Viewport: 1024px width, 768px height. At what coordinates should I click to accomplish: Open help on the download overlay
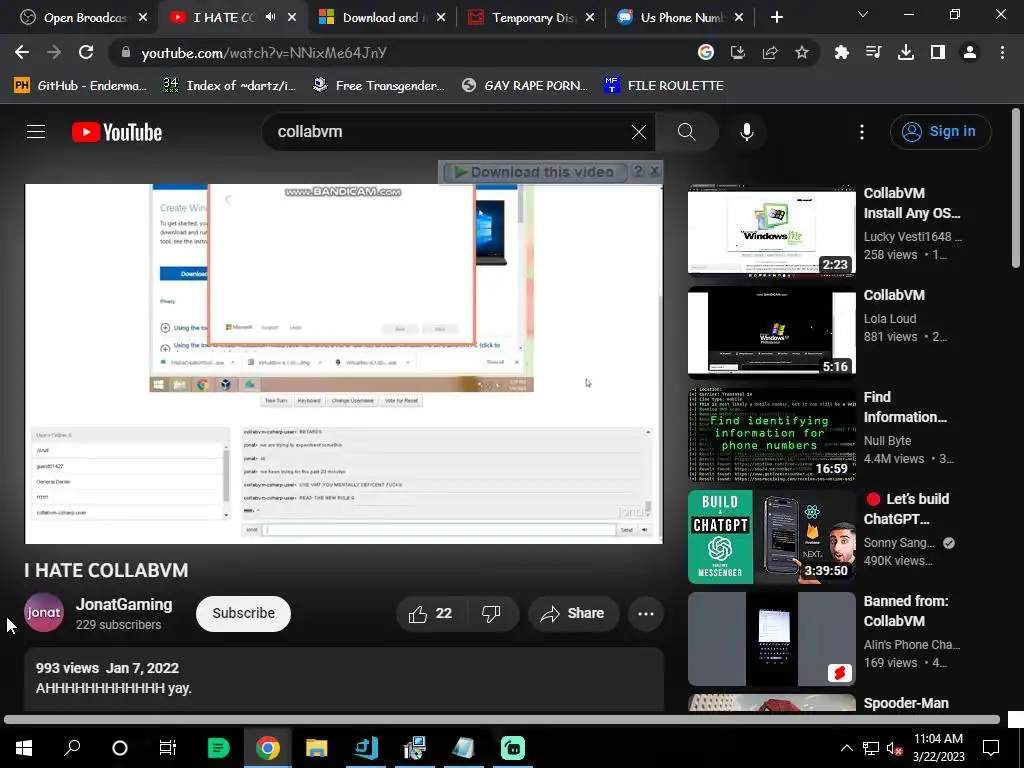[x=638, y=171]
